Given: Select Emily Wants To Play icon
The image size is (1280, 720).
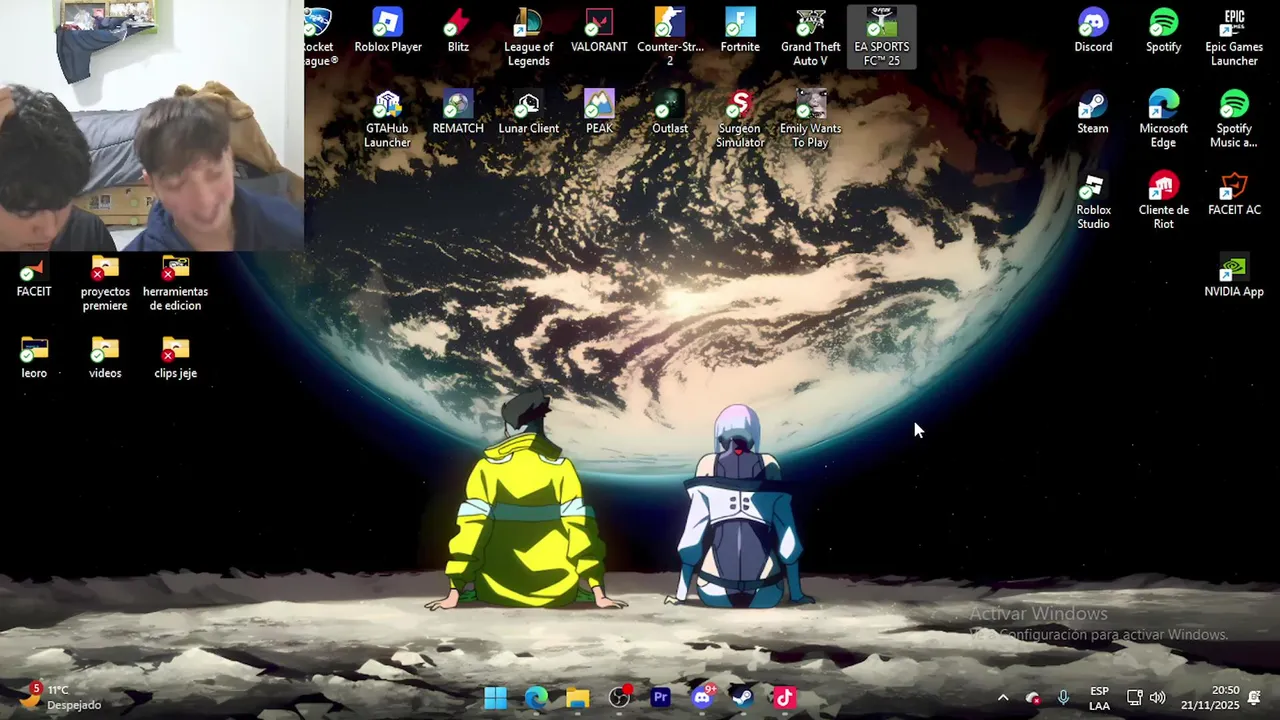Looking at the screenshot, I should point(810,120).
